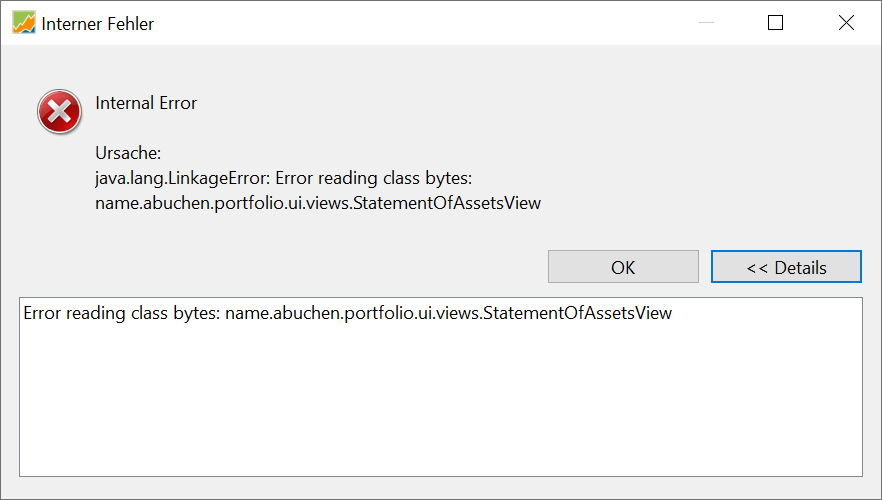The width and height of the screenshot is (882, 500).
Task: Click the gray area right of Internal Error heading
Action: (x=500, y=103)
